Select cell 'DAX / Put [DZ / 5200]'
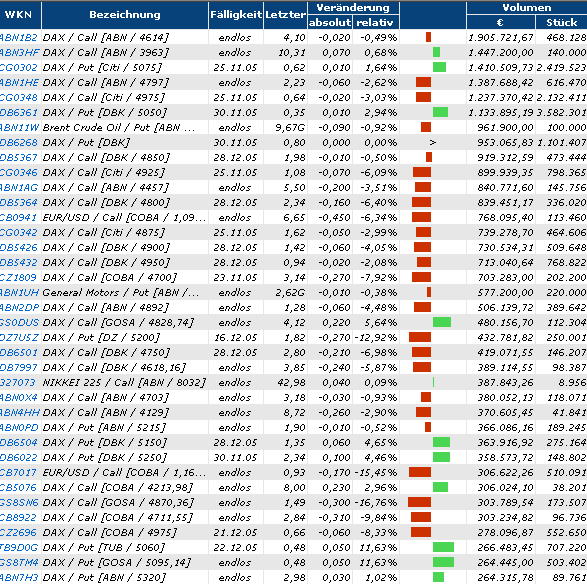Image resolution: width=587 pixels, height=584 pixels. click(101, 337)
